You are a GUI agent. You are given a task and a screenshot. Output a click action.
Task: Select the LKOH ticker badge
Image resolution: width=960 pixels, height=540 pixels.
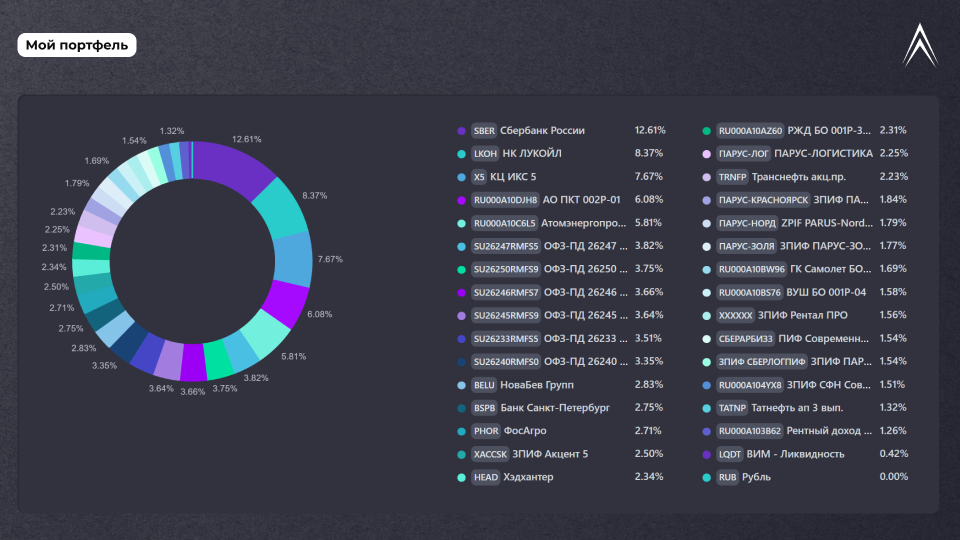485,154
